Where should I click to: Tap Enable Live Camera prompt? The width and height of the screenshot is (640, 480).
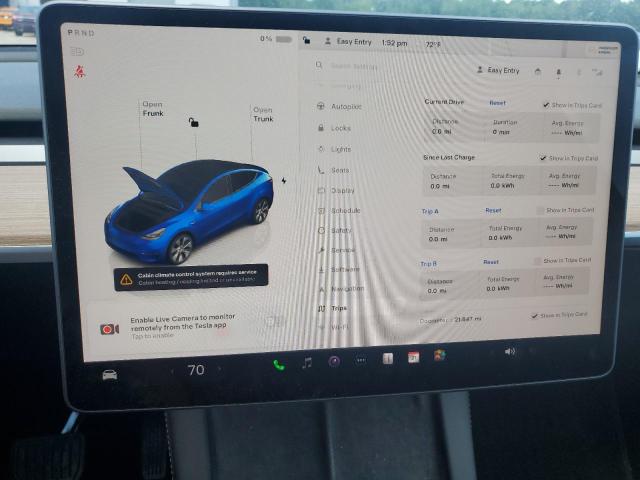click(183, 326)
